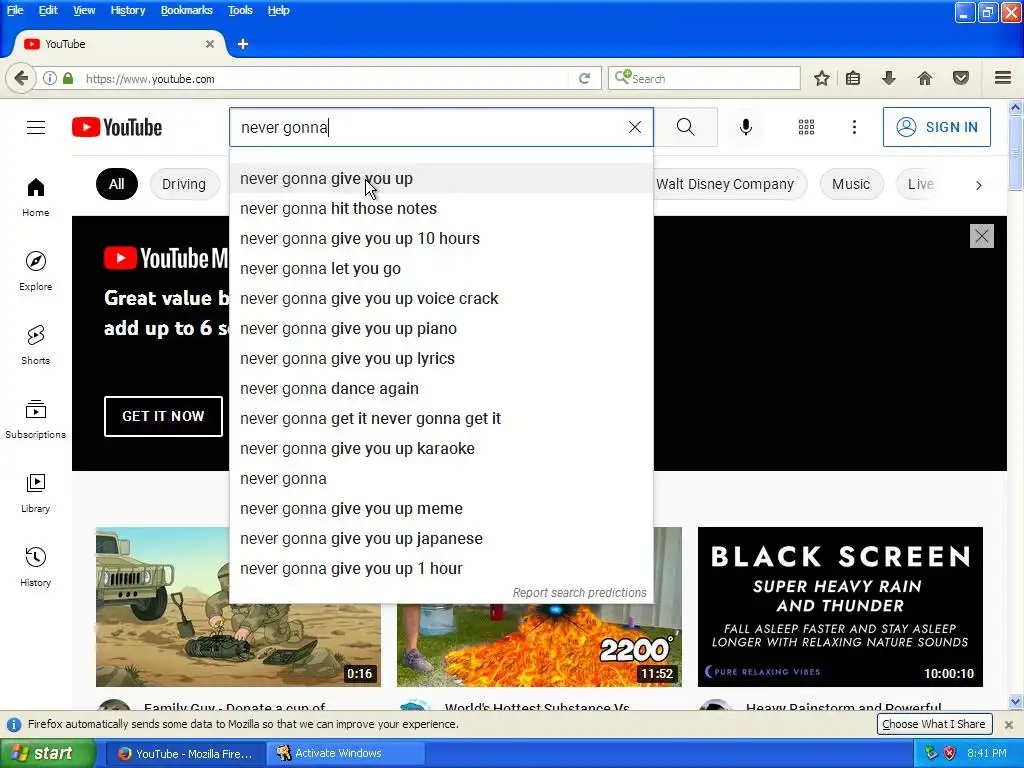Go to Firefox home page icon

[925, 78]
